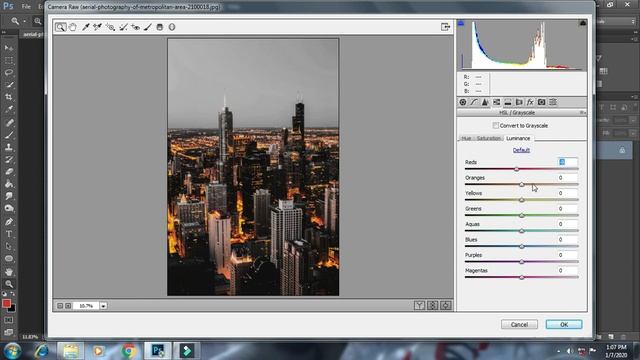Toggle full screen mode icon in Camera Raw

tap(445, 27)
